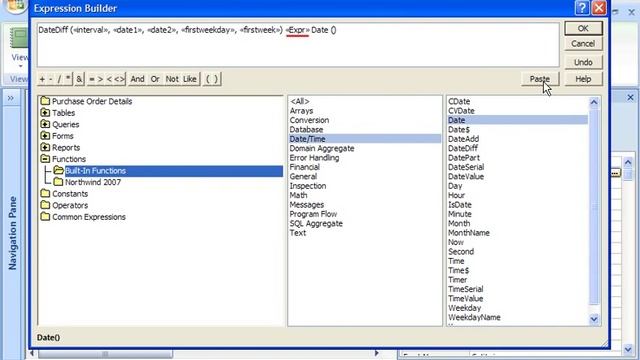Select the Domain Aggregate category

322,148
